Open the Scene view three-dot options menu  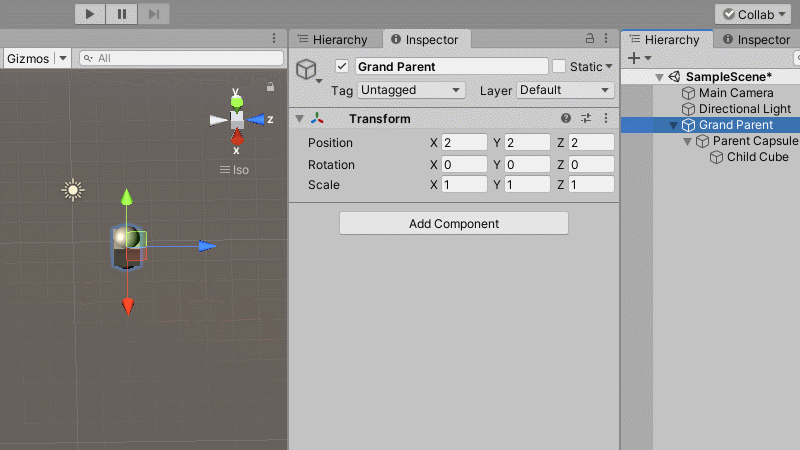pos(274,38)
